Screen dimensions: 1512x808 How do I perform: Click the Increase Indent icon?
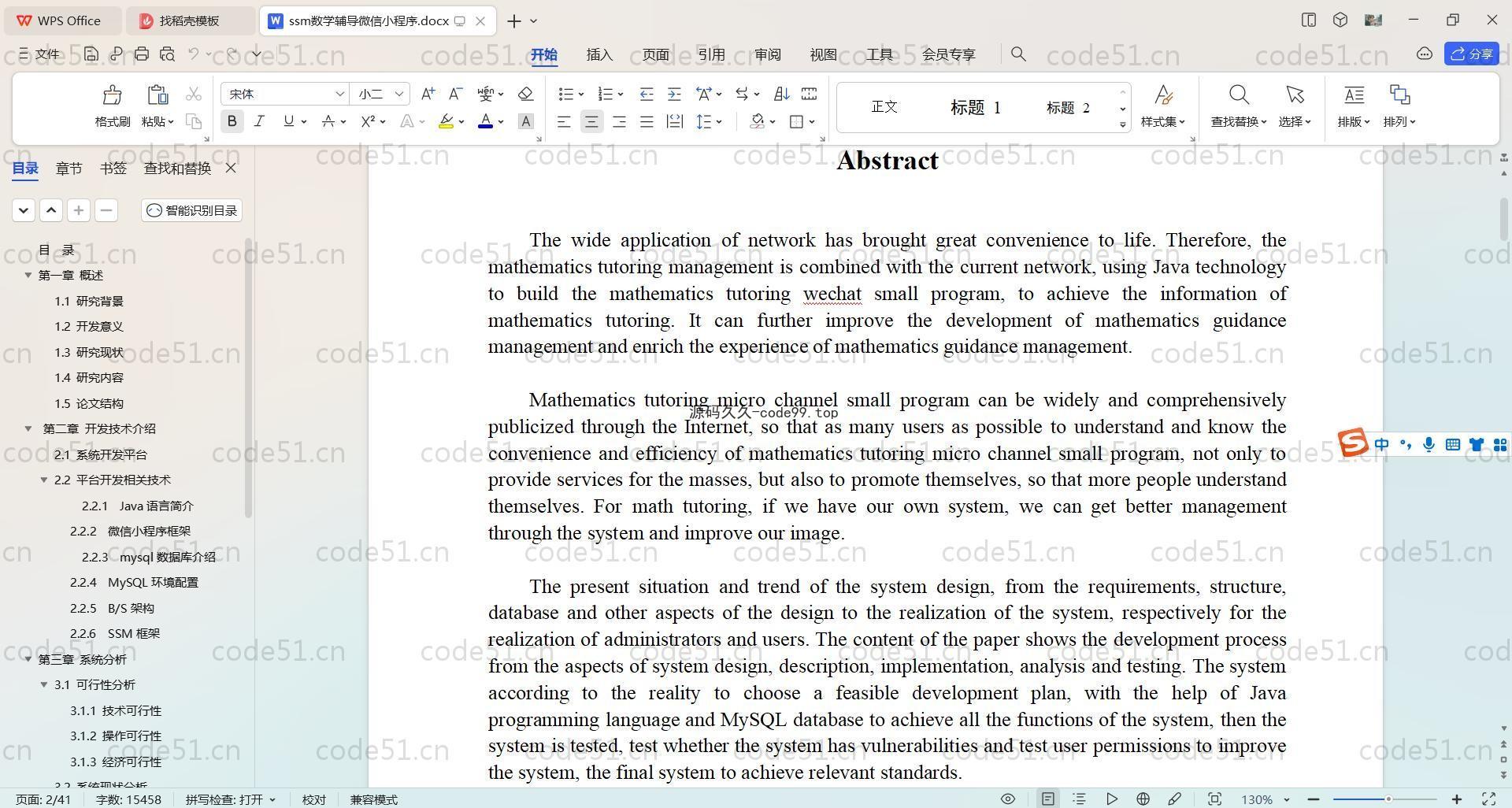pos(674,94)
